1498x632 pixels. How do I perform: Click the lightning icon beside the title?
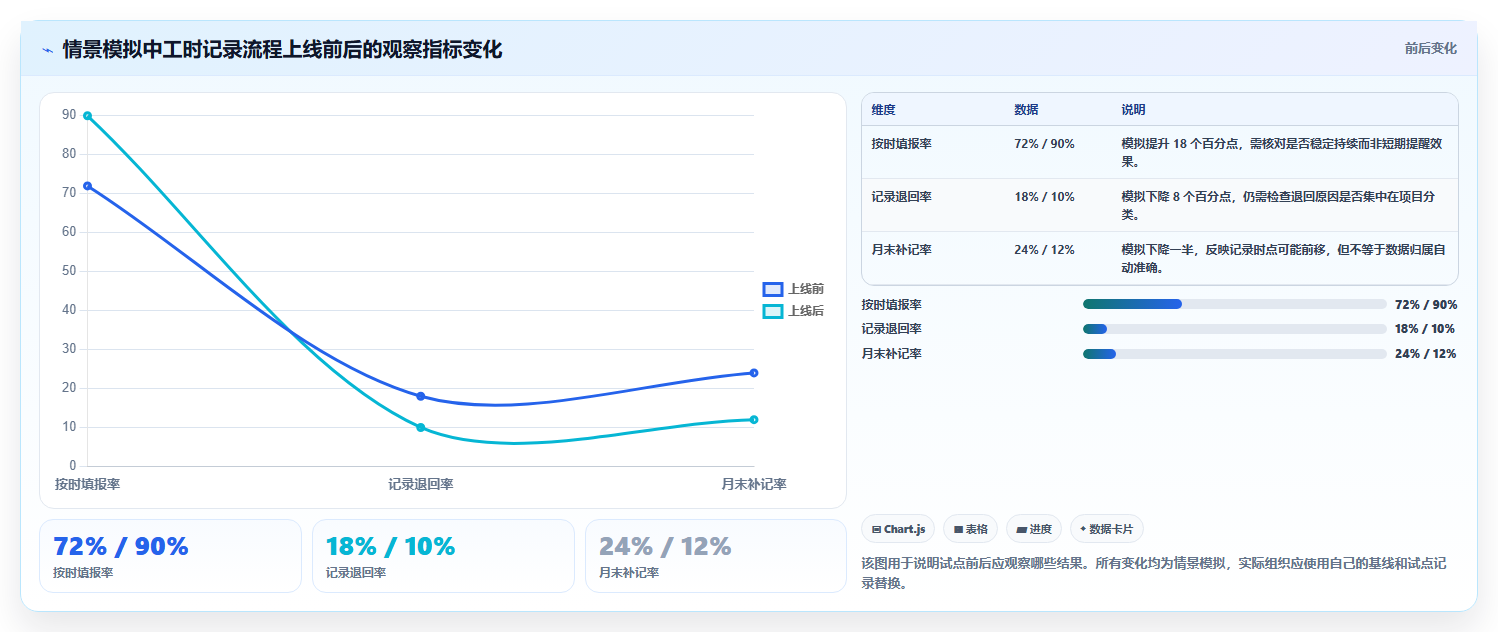(47, 50)
